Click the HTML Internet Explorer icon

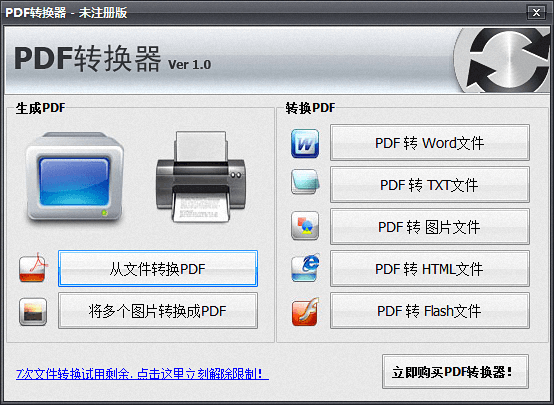click(x=306, y=267)
